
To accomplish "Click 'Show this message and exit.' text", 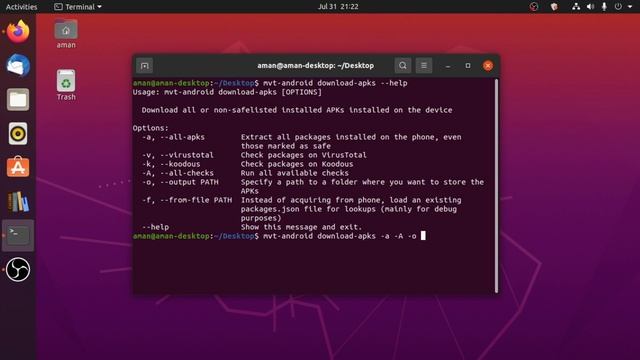I will coord(301,227).
